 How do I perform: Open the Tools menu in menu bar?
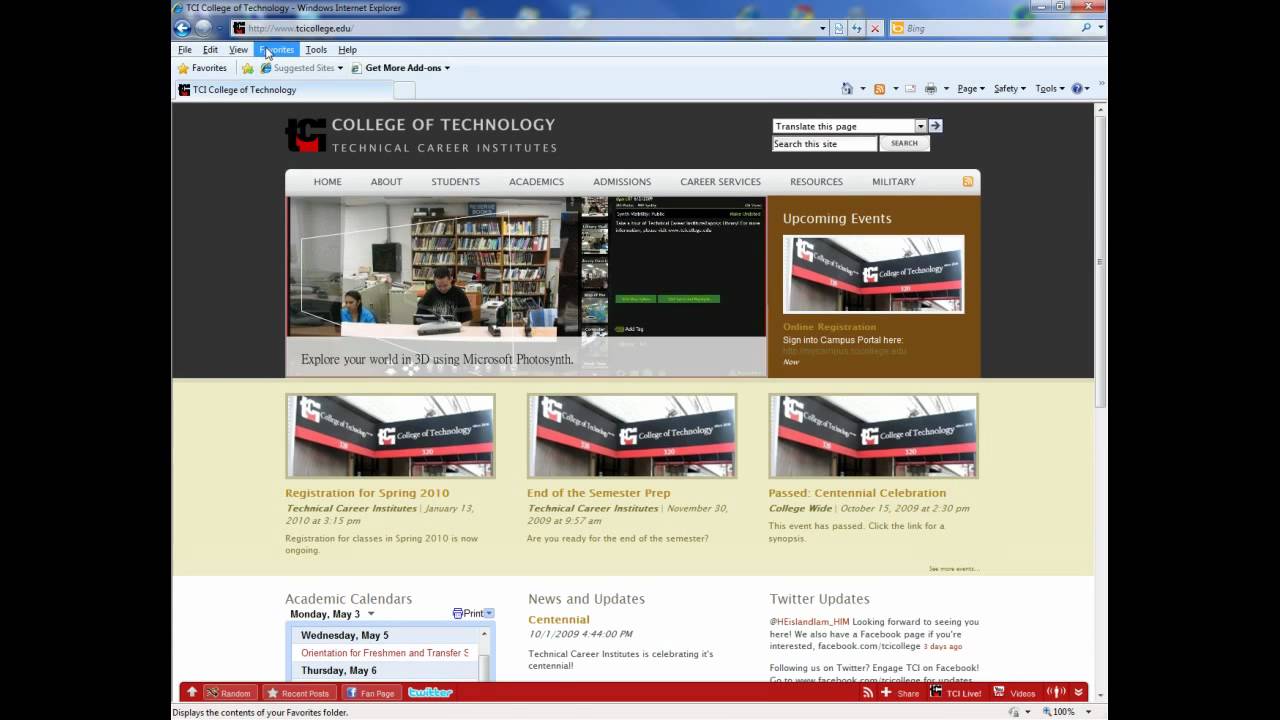coord(316,49)
